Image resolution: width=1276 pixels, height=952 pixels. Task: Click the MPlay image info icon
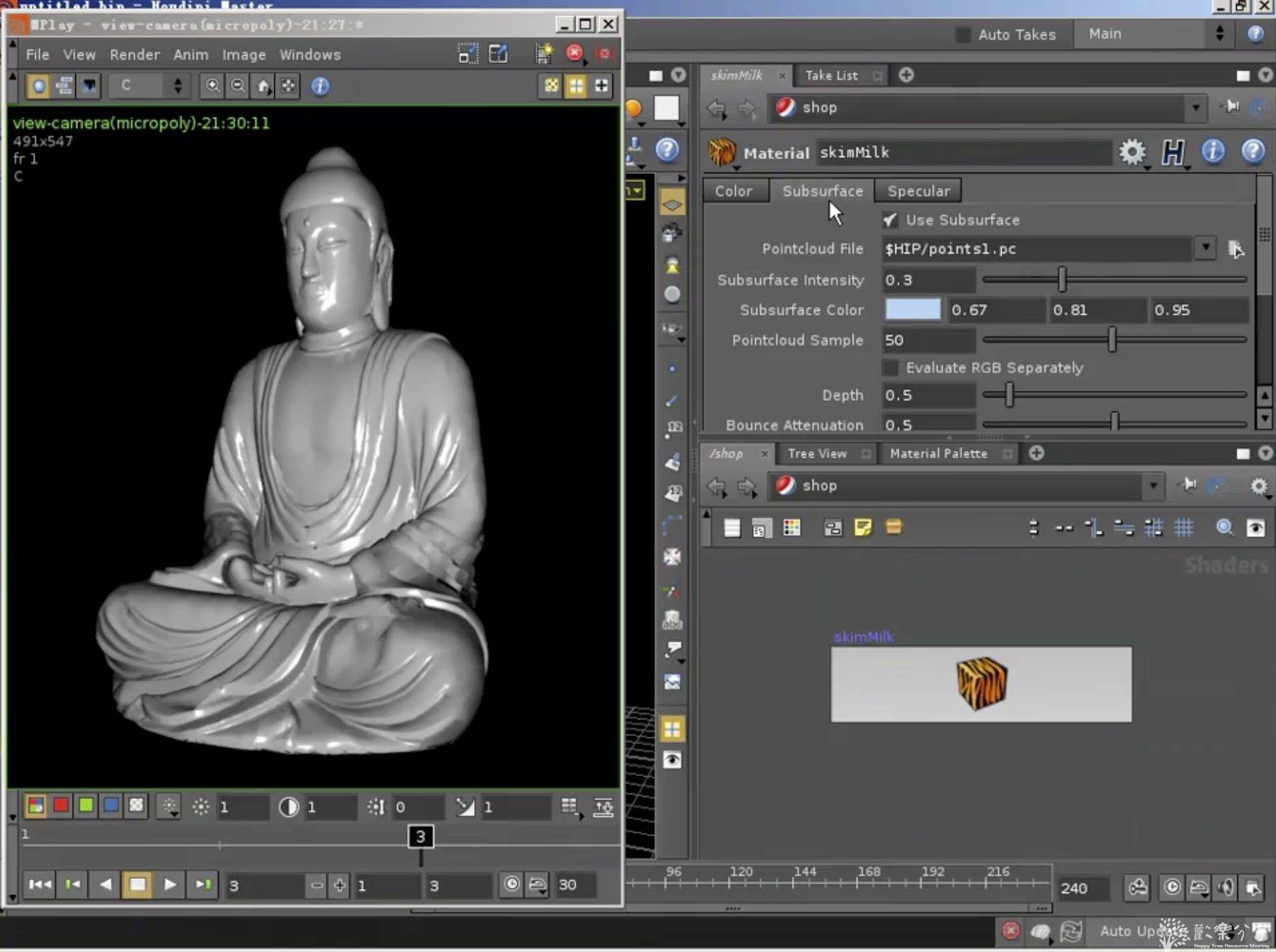(x=320, y=86)
